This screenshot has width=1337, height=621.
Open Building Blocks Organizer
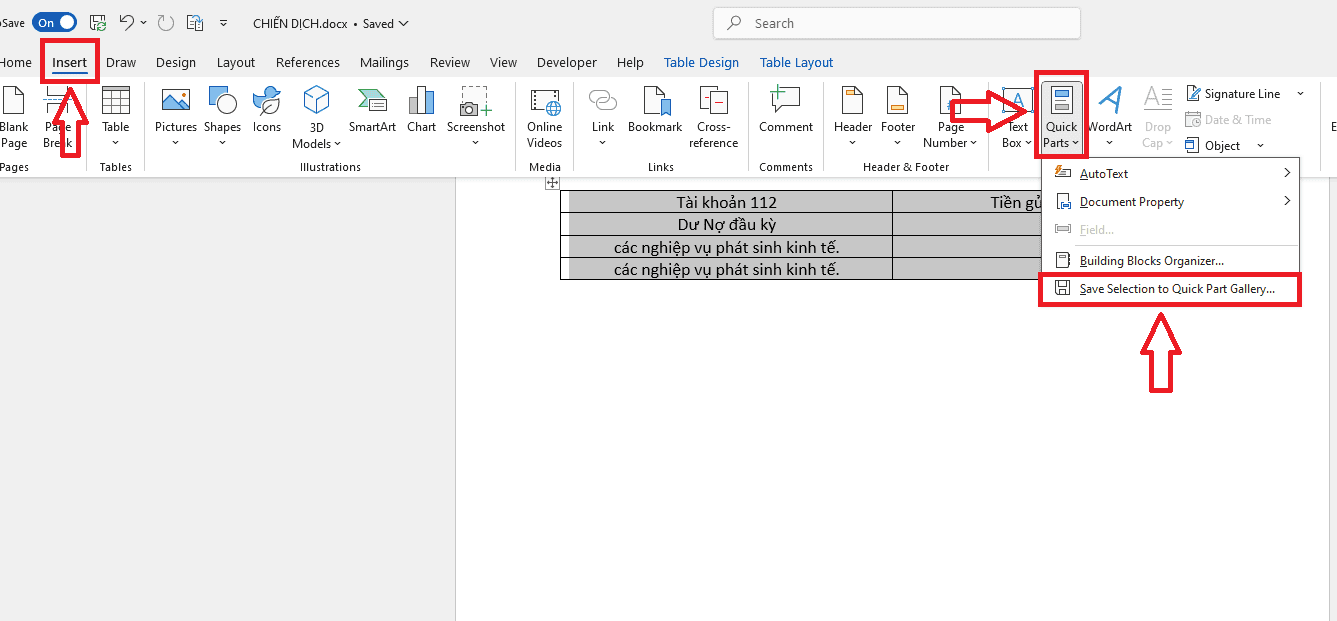click(x=1151, y=261)
